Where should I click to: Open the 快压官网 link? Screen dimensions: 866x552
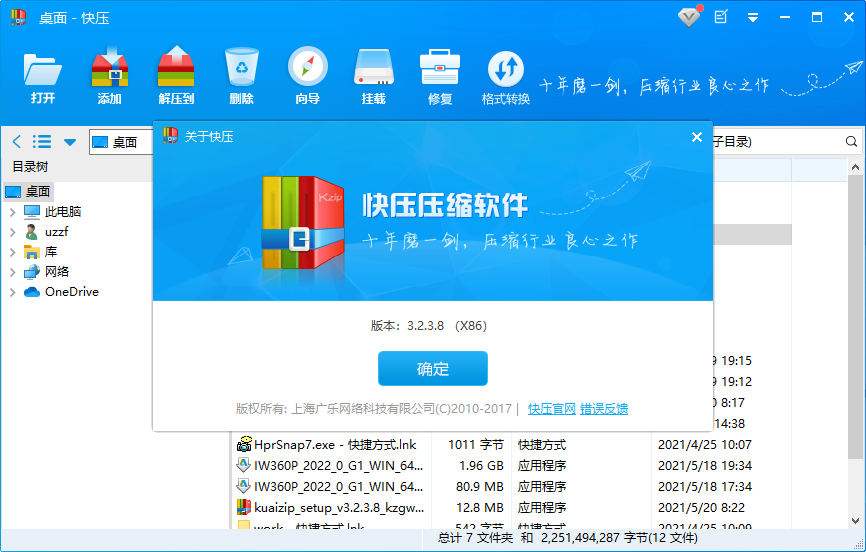point(552,409)
